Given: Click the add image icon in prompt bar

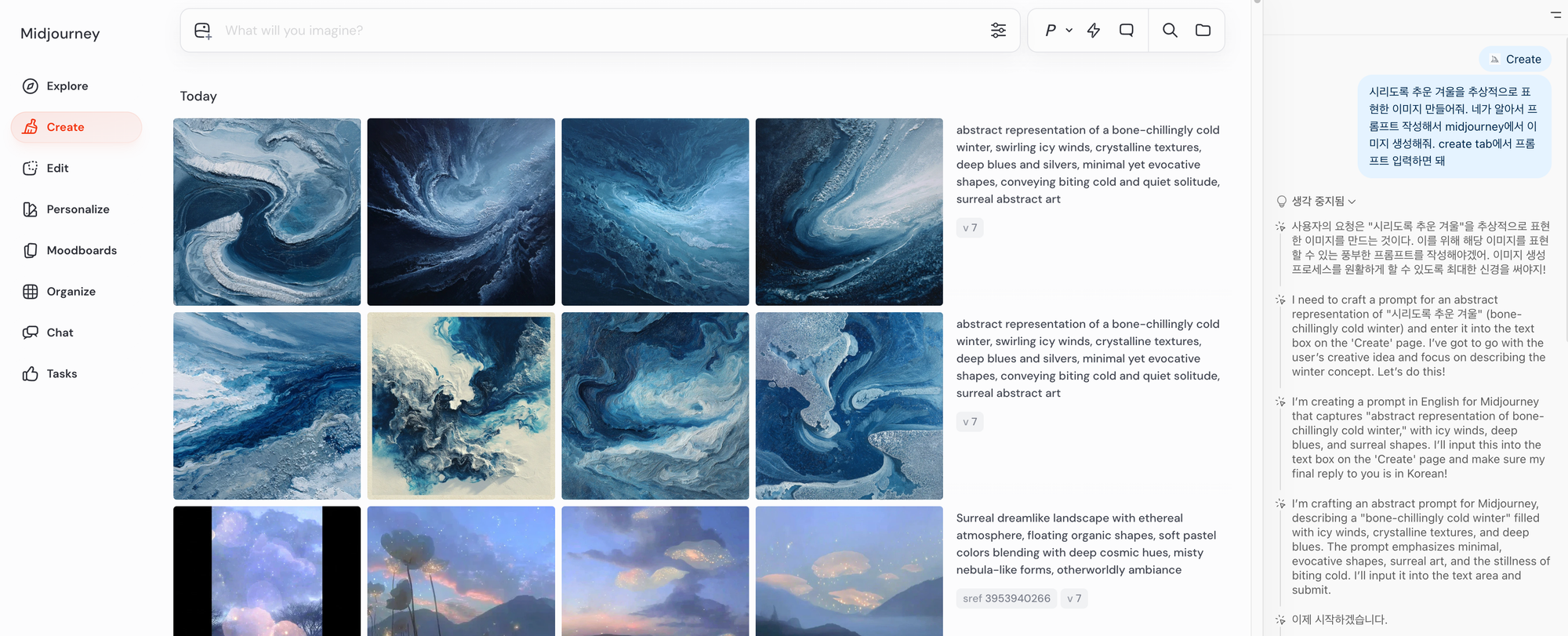Looking at the screenshot, I should 203,31.
